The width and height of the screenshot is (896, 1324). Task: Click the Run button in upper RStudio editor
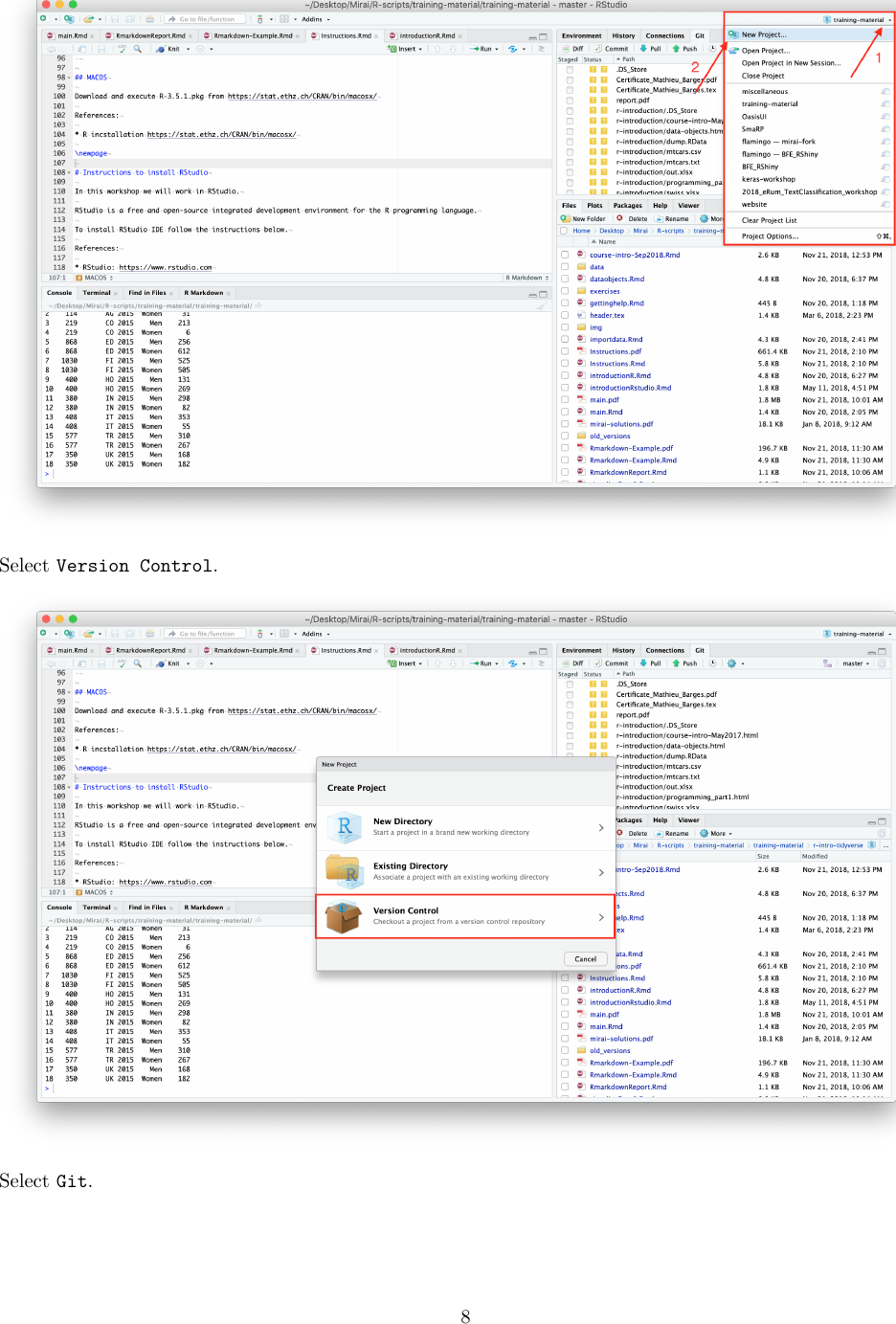(x=482, y=48)
